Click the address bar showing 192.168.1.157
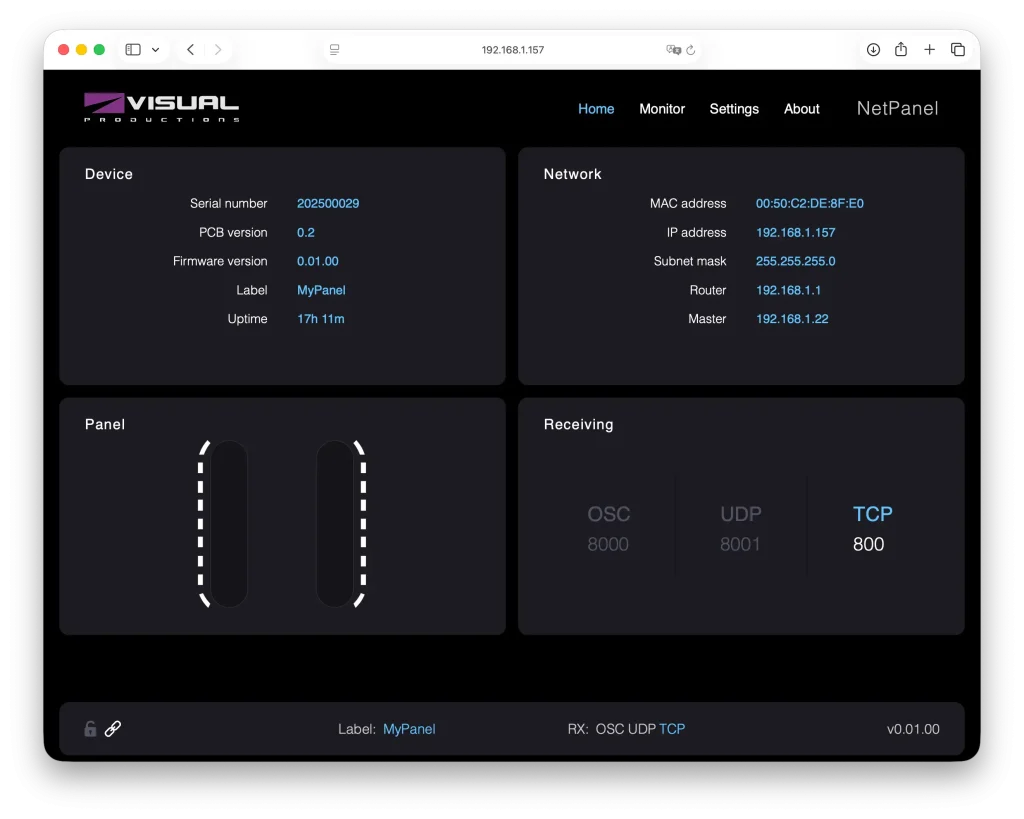This screenshot has width=1024, height=819. click(512, 50)
